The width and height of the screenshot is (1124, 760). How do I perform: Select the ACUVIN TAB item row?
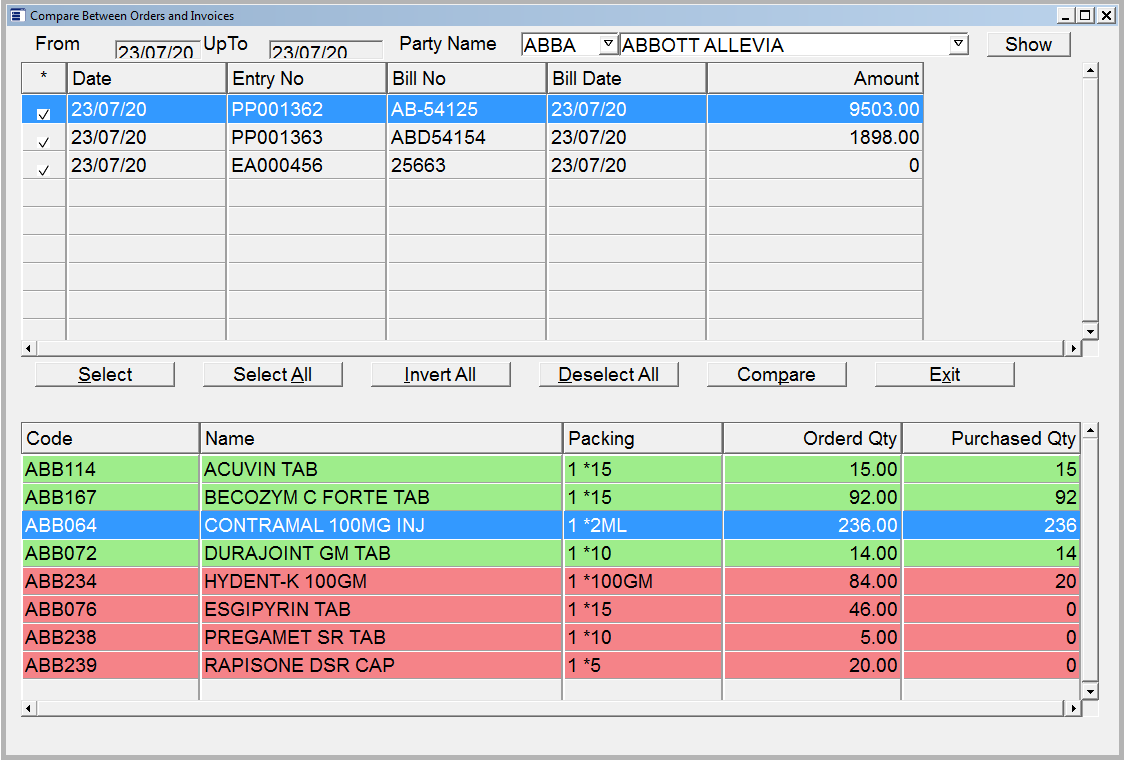pyautogui.click(x=551, y=469)
